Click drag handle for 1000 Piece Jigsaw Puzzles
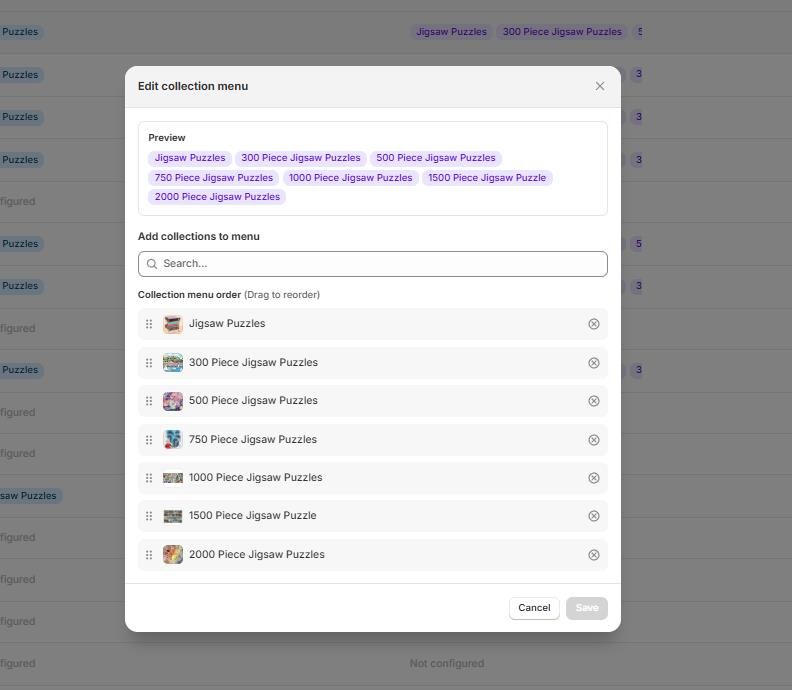This screenshot has width=792, height=690. coord(149,478)
